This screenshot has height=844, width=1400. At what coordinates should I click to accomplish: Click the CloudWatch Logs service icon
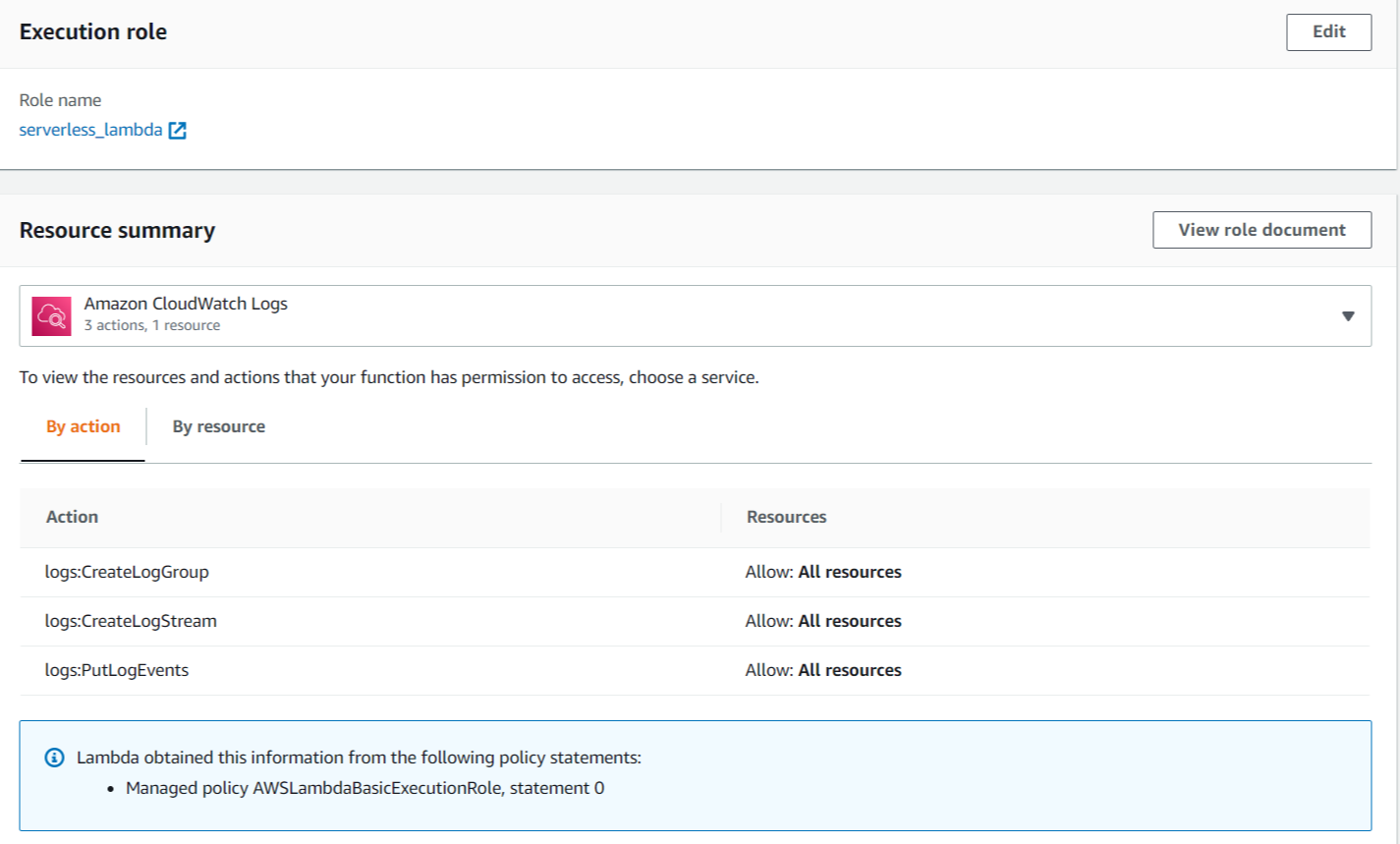tap(51, 316)
